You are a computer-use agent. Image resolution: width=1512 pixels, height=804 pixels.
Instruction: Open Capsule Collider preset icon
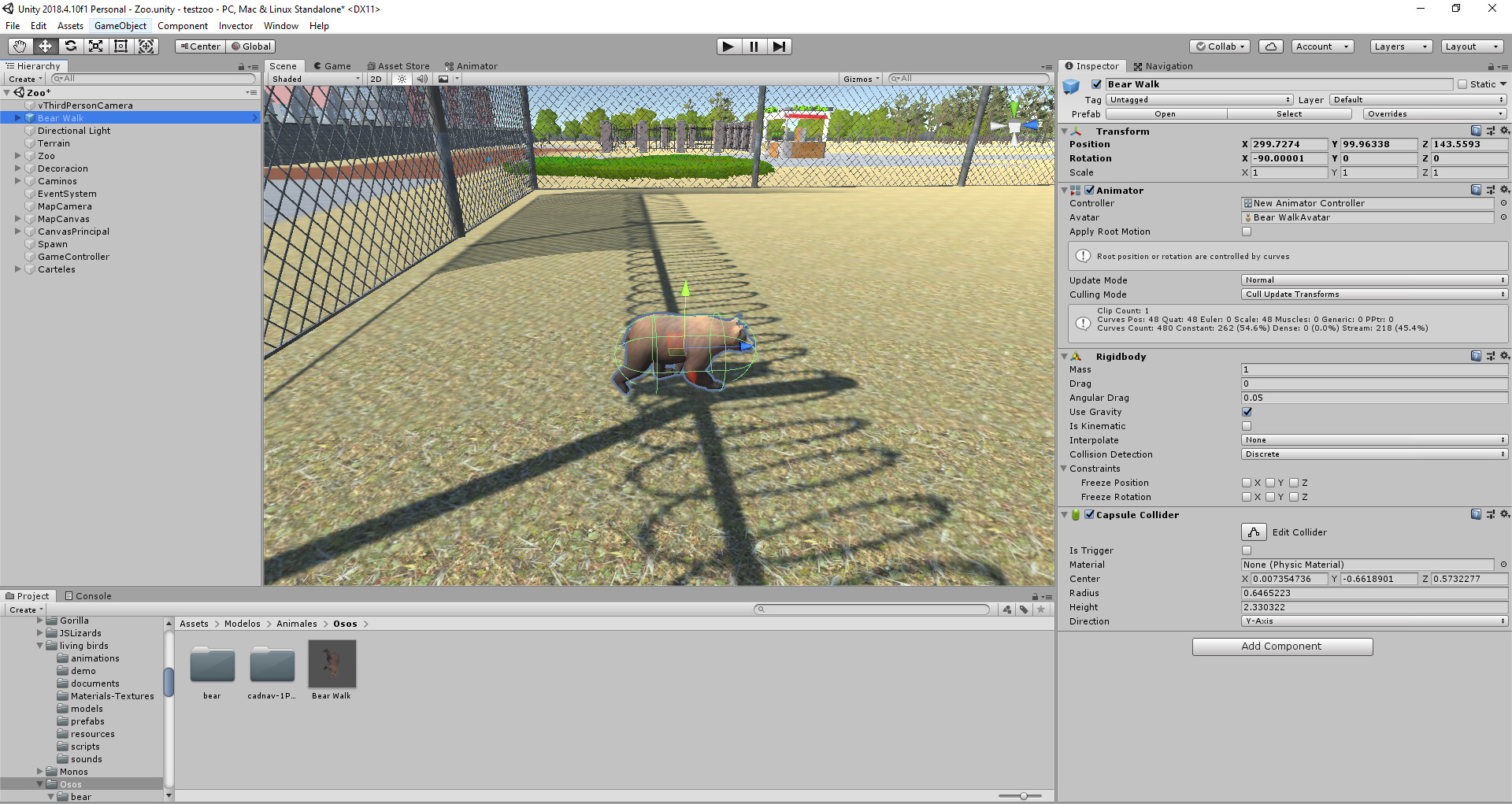pos(1491,514)
